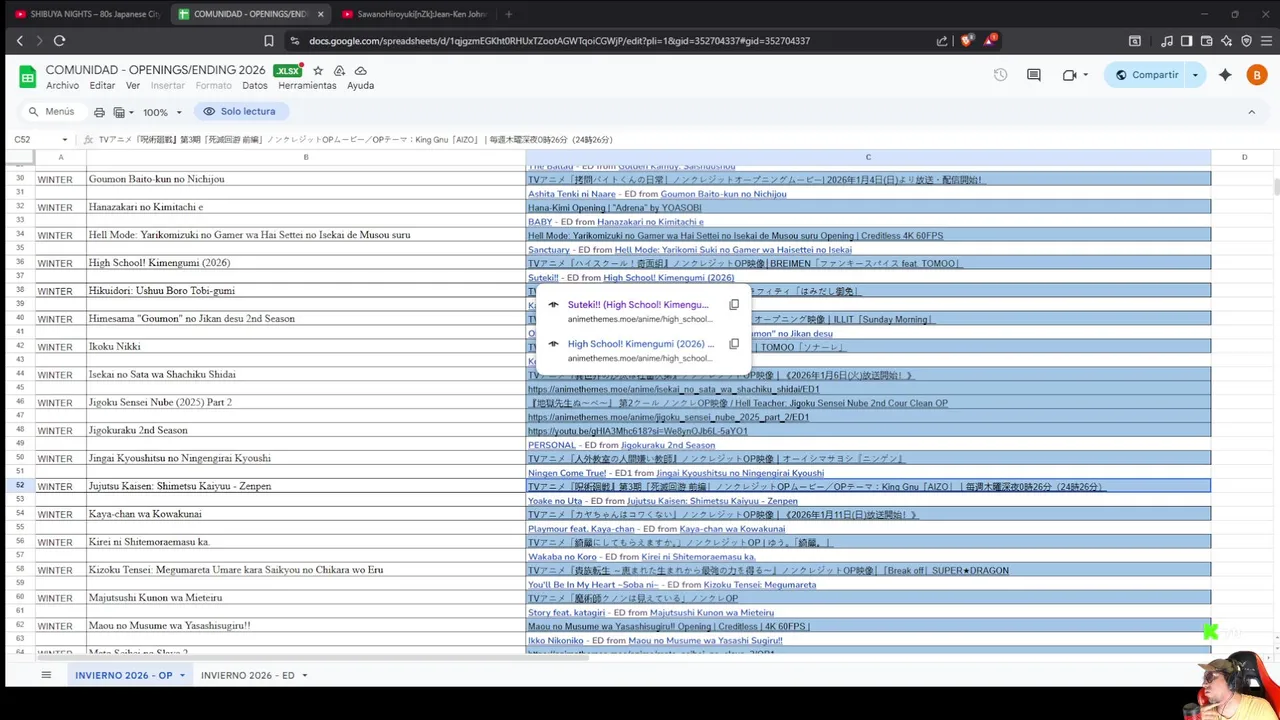Image resolution: width=1280 pixels, height=720 pixels.
Task: Select the Kaya-chan wa Kowakunai cell
Action: (306, 514)
